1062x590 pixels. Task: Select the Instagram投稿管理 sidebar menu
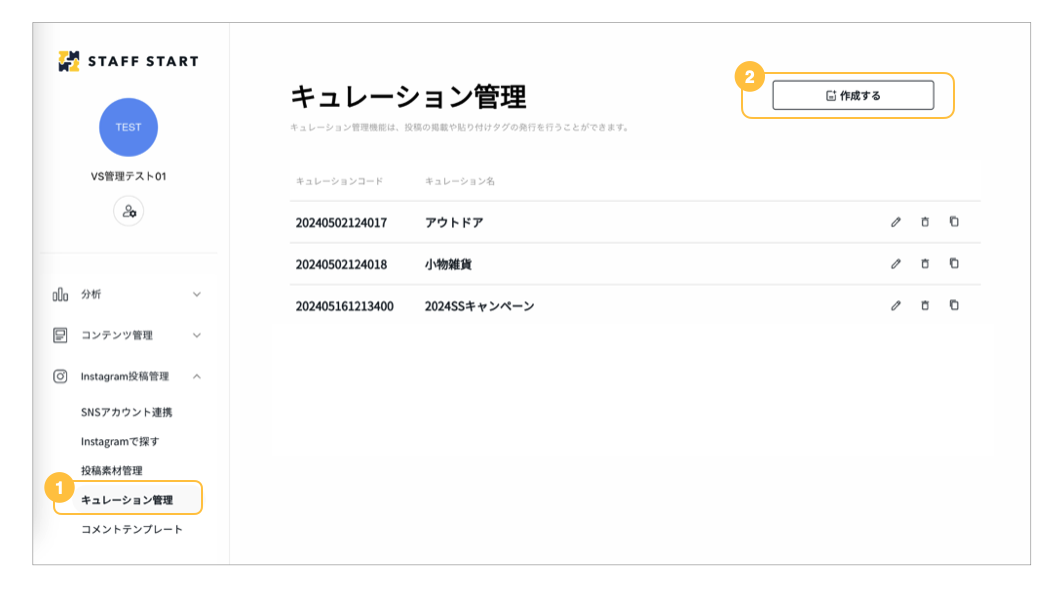[128, 377]
